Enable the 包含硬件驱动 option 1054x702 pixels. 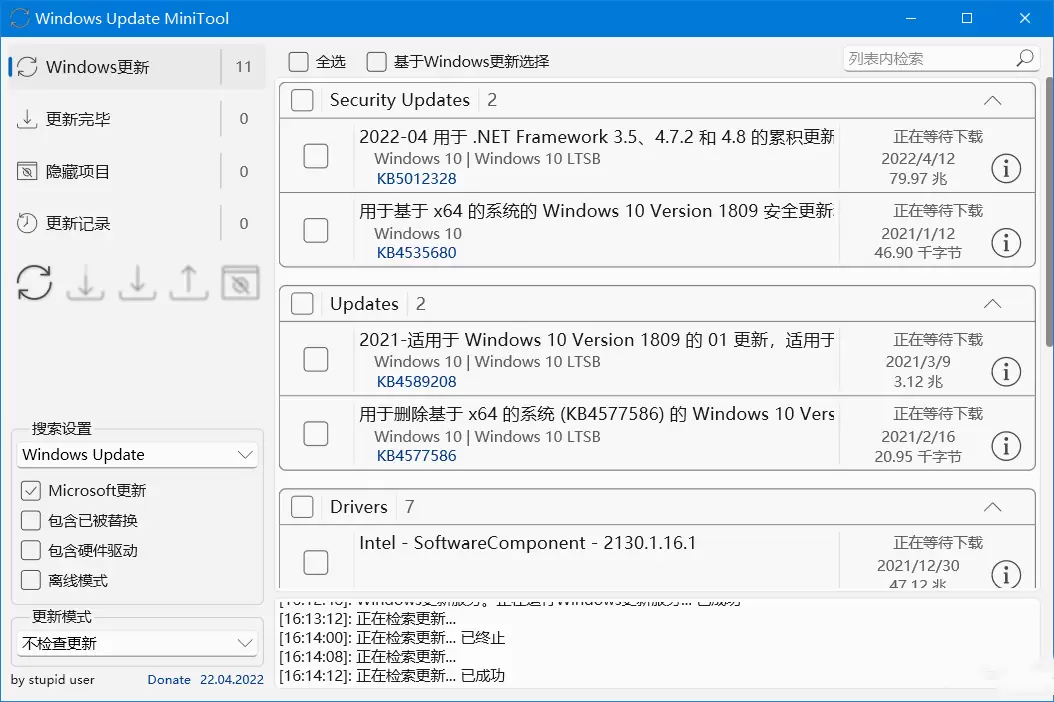pos(31,551)
